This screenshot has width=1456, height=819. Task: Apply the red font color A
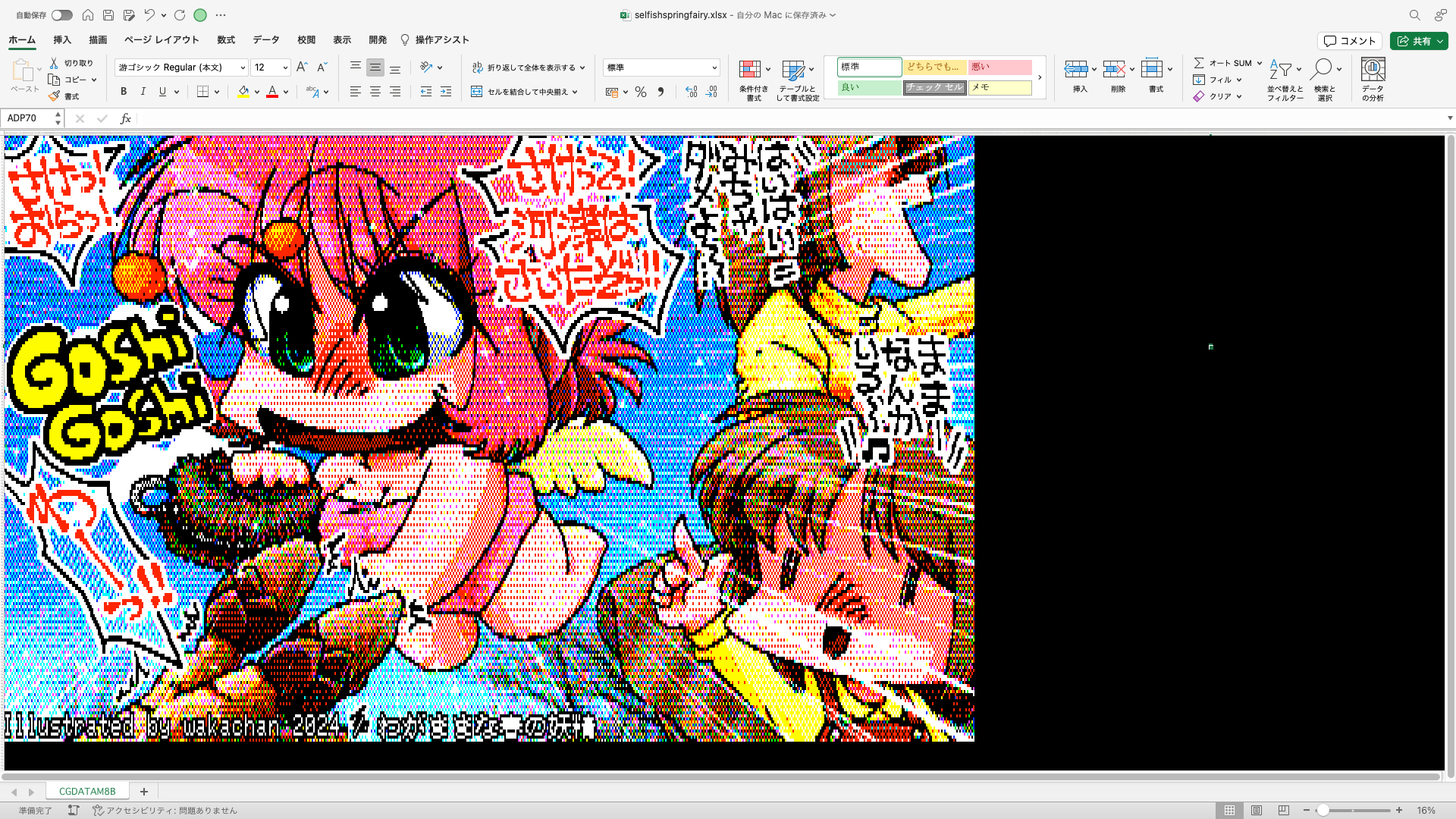click(272, 92)
